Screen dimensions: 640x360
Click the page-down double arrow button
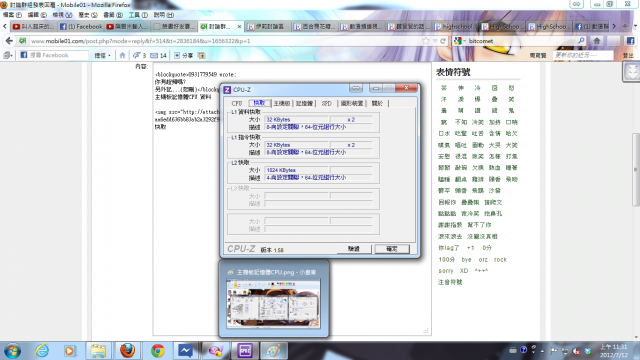click(x=631, y=72)
